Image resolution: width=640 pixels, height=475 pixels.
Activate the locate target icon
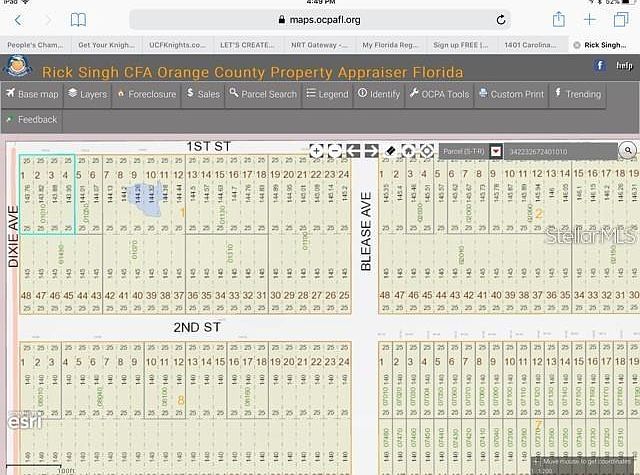[x=427, y=151]
